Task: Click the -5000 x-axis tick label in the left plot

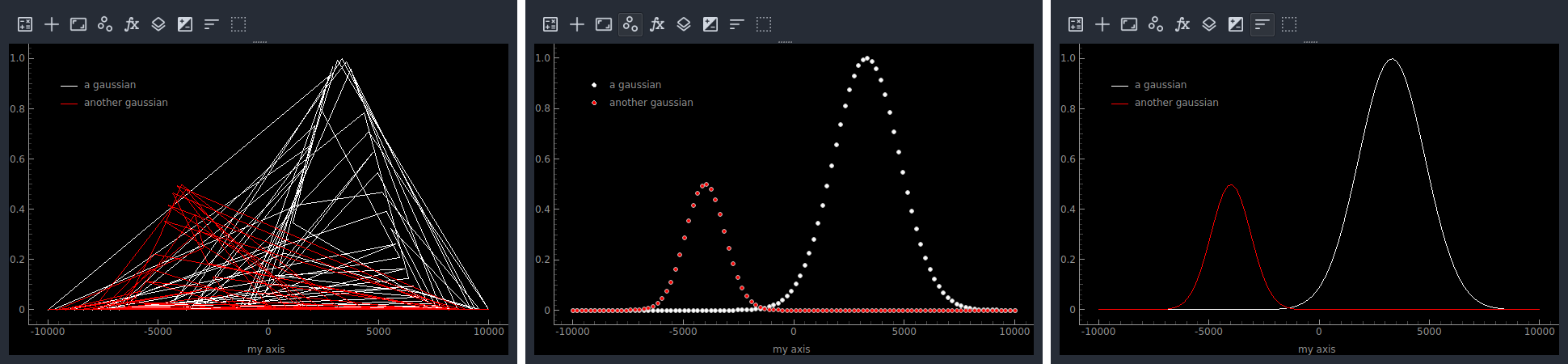Action: (158, 332)
